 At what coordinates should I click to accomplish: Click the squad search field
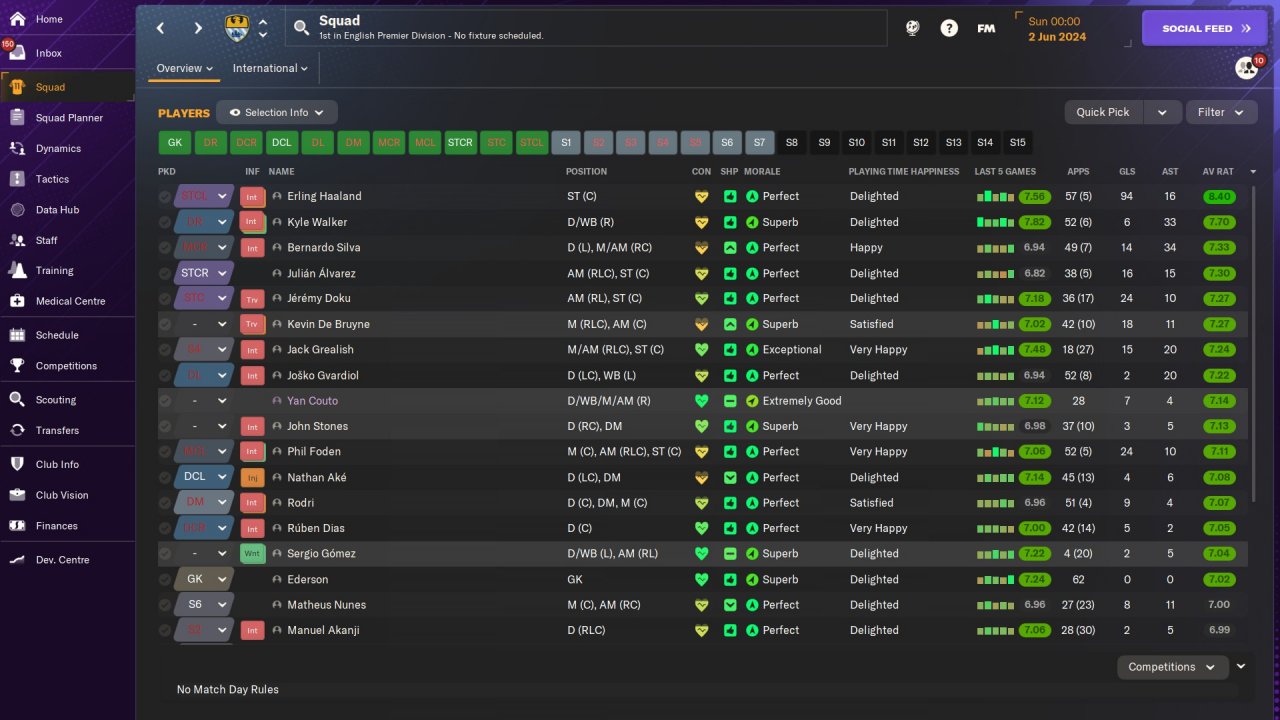pos(586,28)
